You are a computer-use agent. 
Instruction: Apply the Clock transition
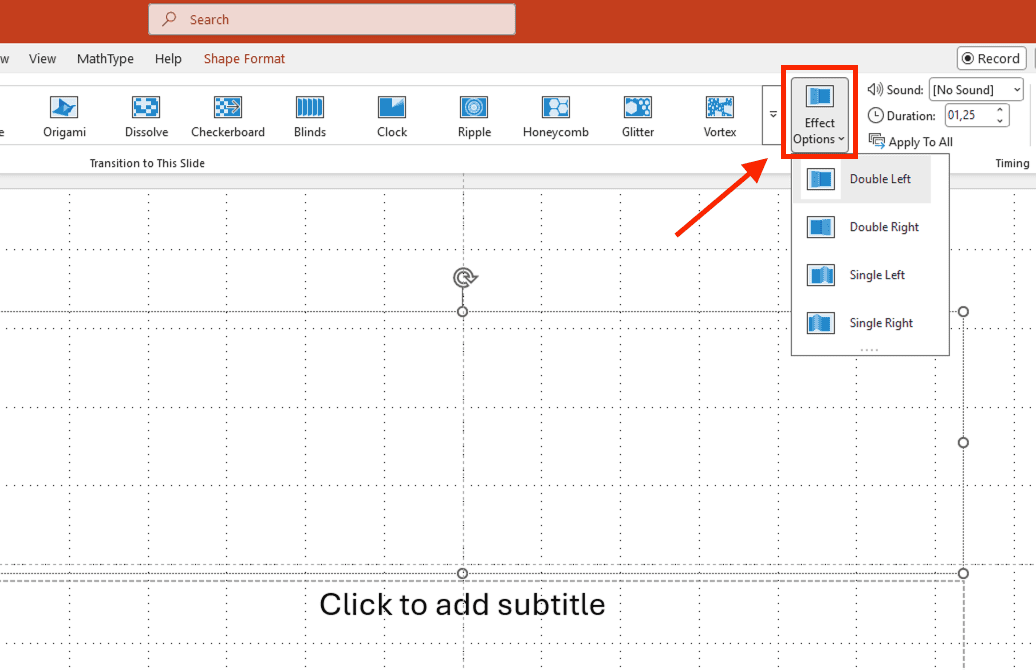click(x=392, y=116)
